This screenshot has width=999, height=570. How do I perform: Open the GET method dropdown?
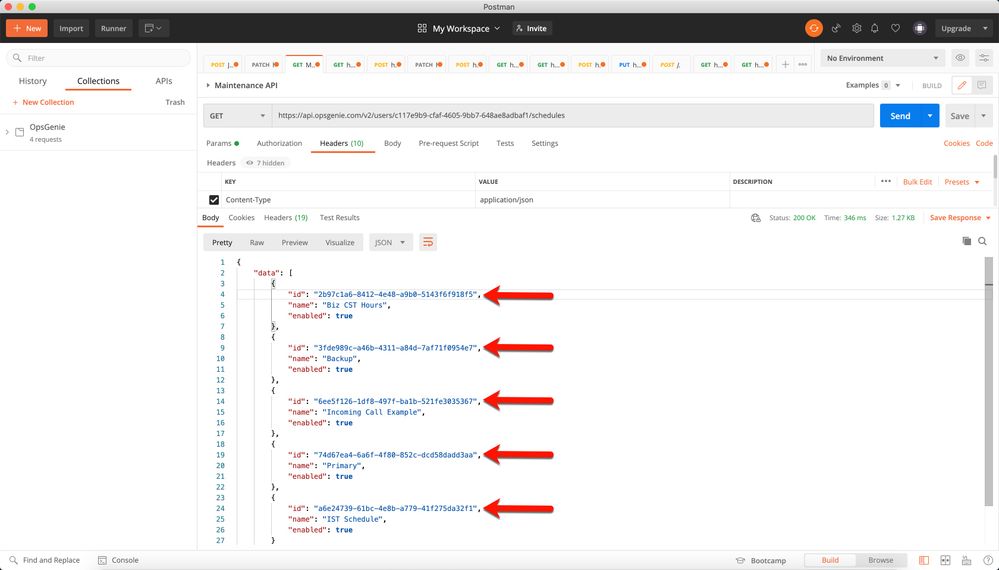pyautogui.click(x=237, y=116)
